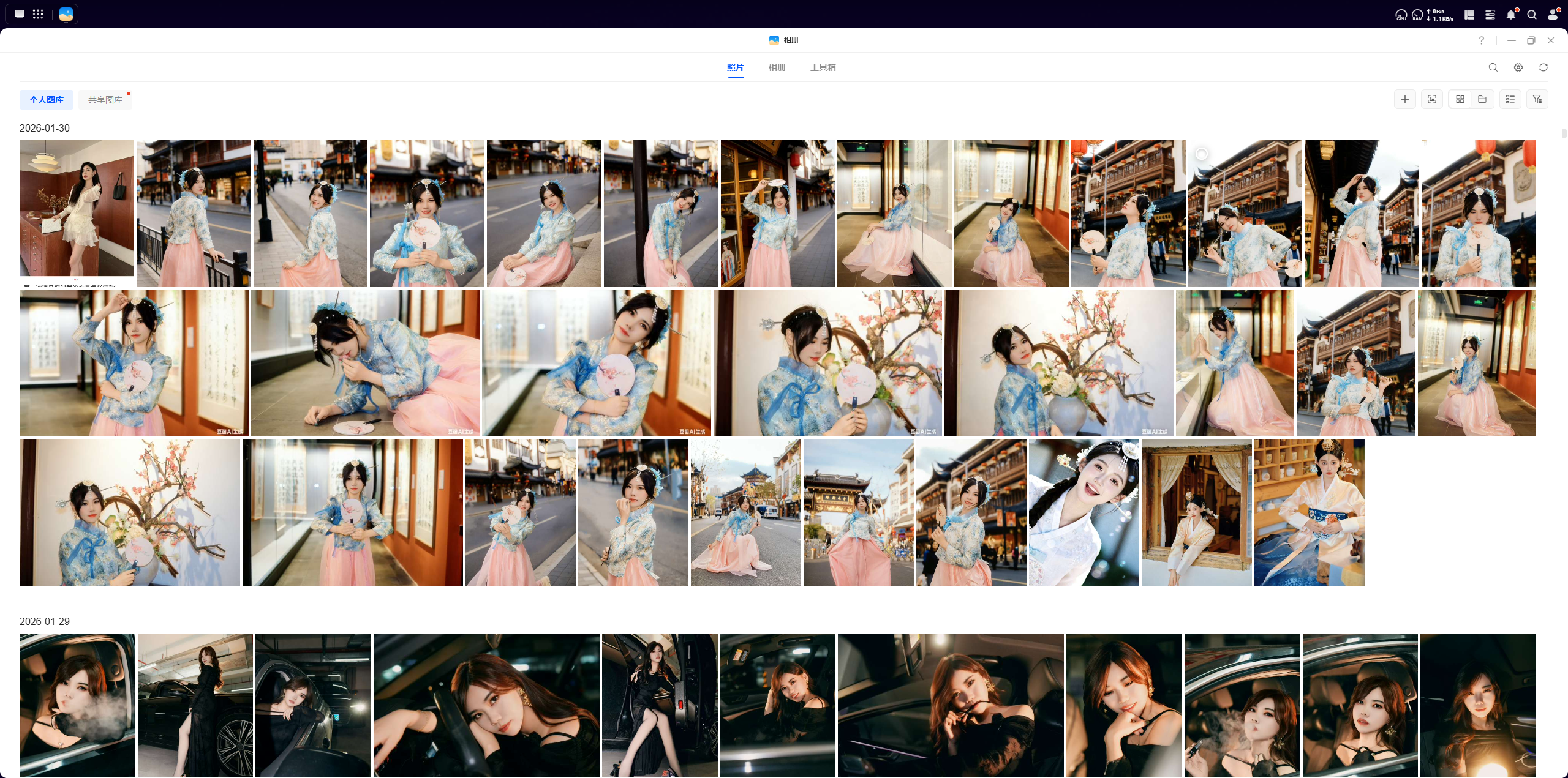Viewport: 1568px width, 778px height.
Task: Select the photo's circular checkbox overlay
Action: (1201, 154)
